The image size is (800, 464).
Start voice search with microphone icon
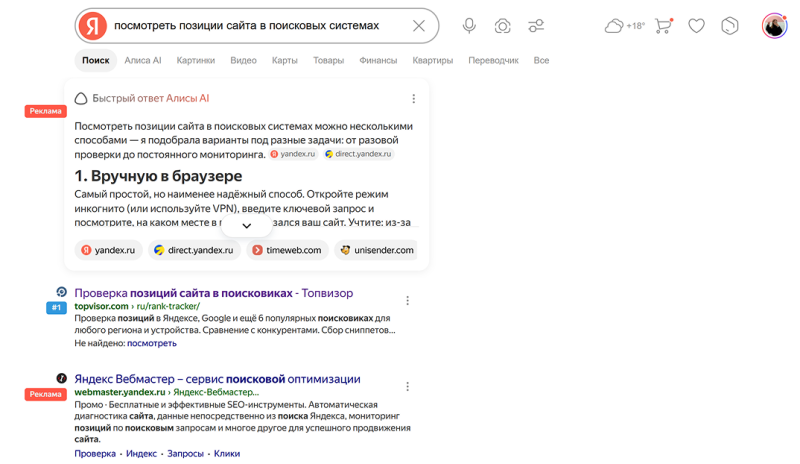469,26
